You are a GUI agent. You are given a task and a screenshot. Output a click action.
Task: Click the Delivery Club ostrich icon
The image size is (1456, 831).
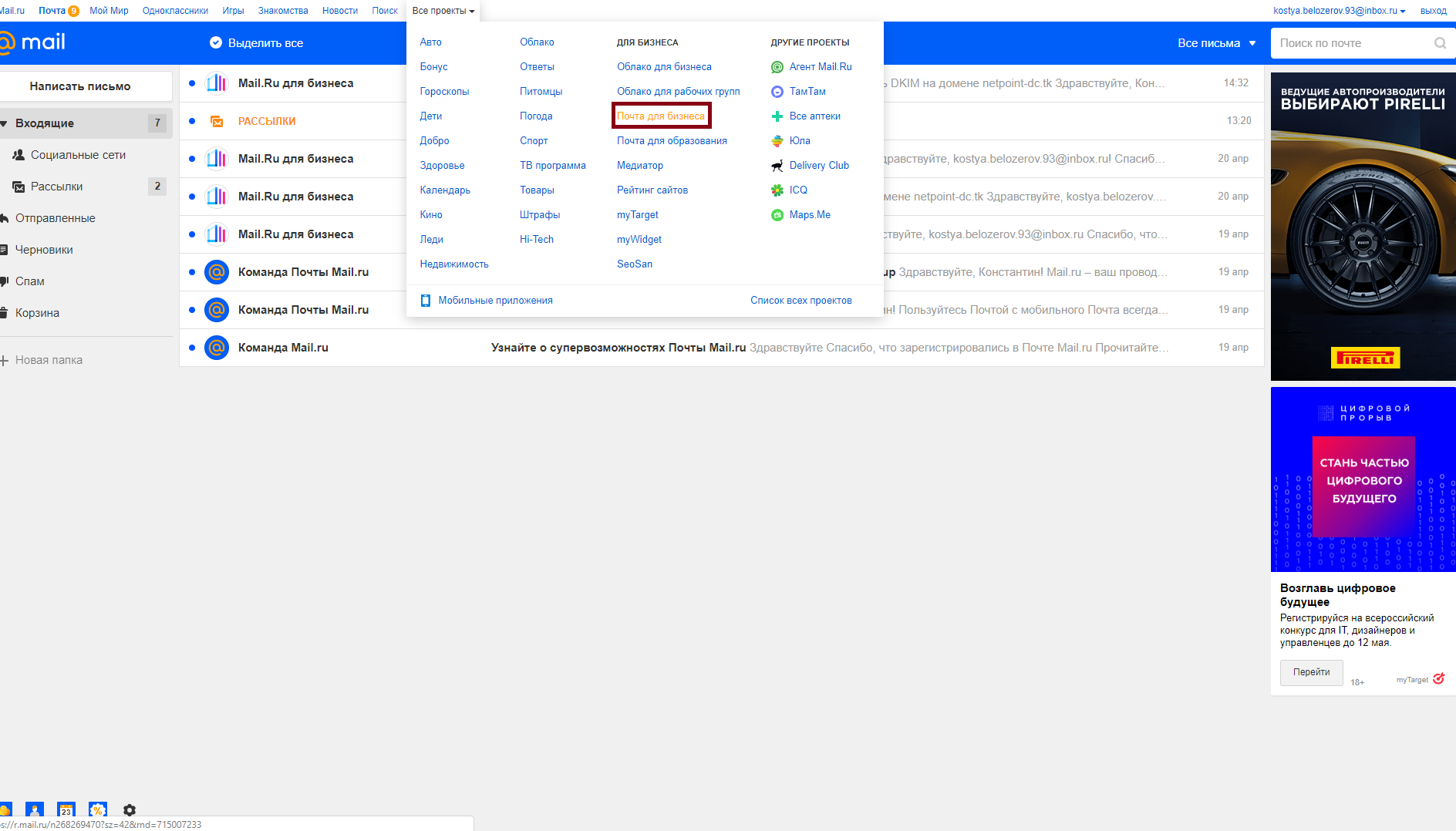(x=777, y=166)
